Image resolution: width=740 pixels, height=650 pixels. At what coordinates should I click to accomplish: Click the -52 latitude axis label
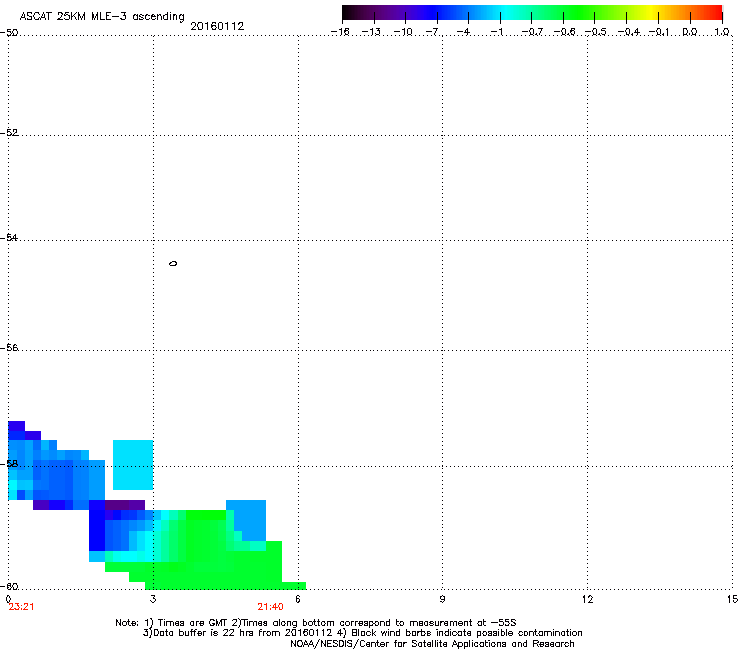pyautogui.click(x=9, y=133)
